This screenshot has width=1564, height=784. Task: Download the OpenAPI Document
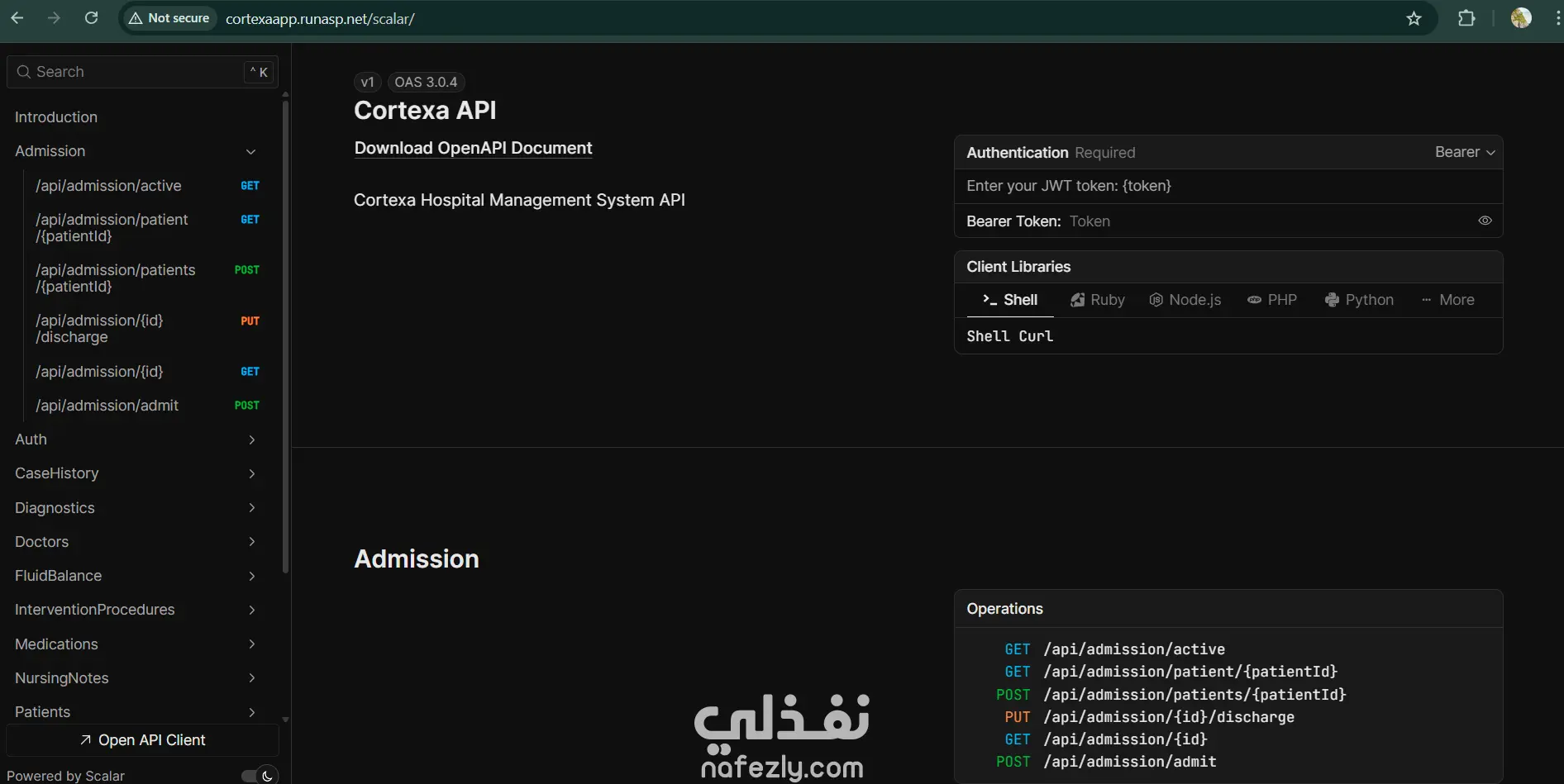(473, 148)
